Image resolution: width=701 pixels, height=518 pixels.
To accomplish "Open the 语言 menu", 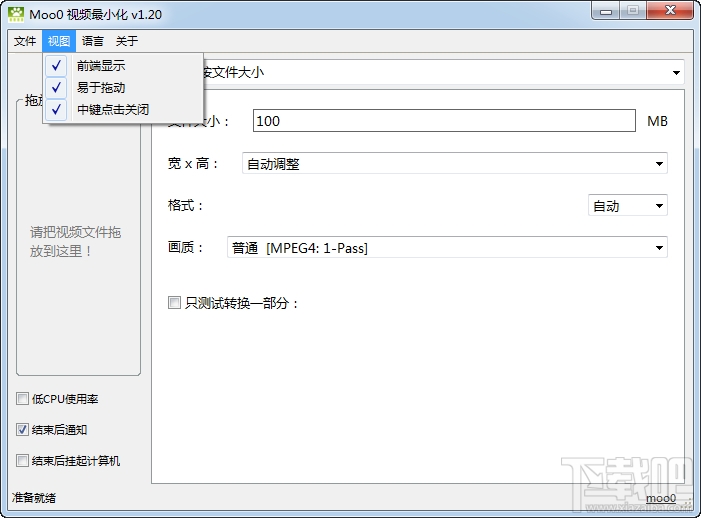I will coord(93,41).
